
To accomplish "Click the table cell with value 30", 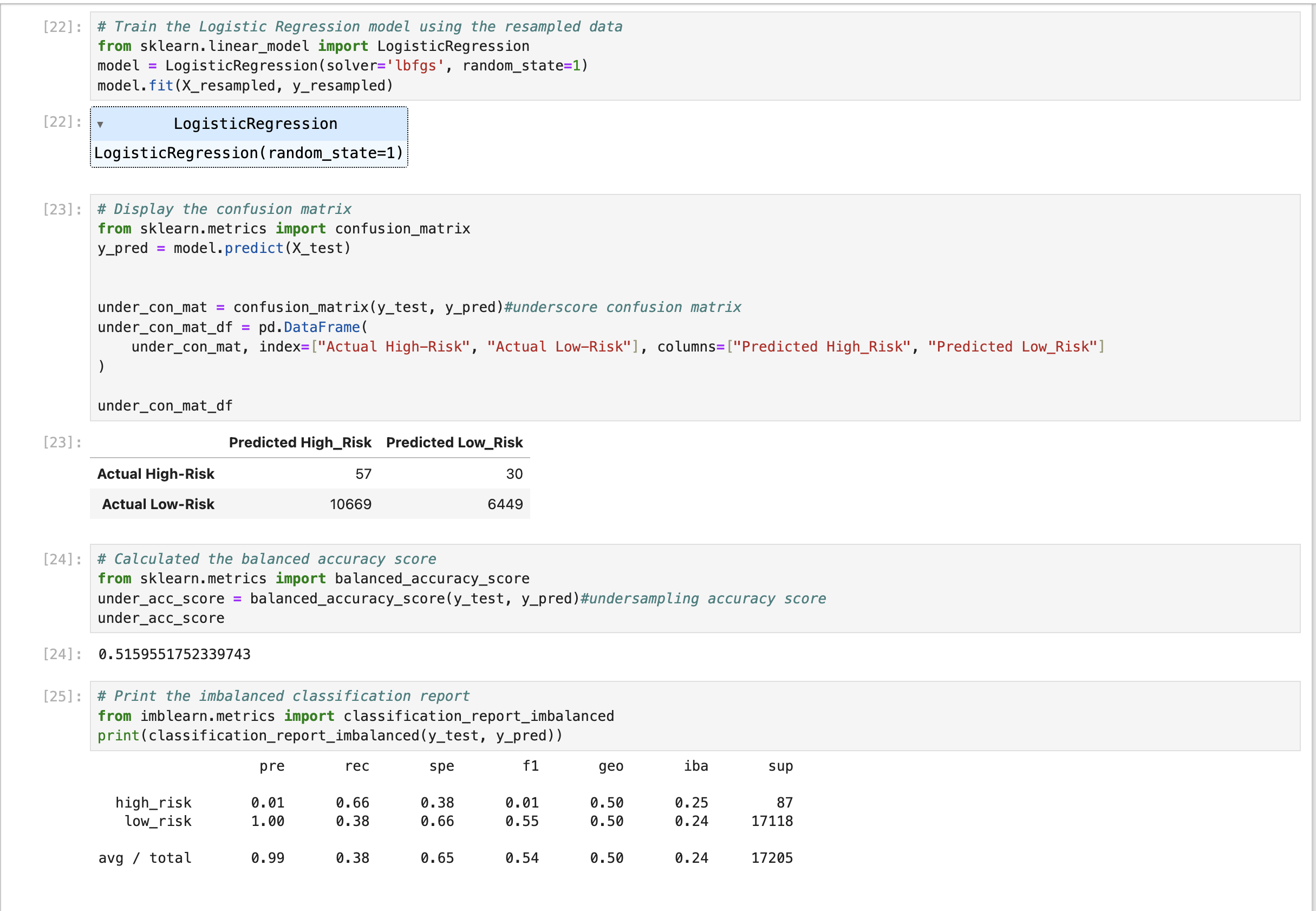I will pyautogui.click(x=514, y=474).
